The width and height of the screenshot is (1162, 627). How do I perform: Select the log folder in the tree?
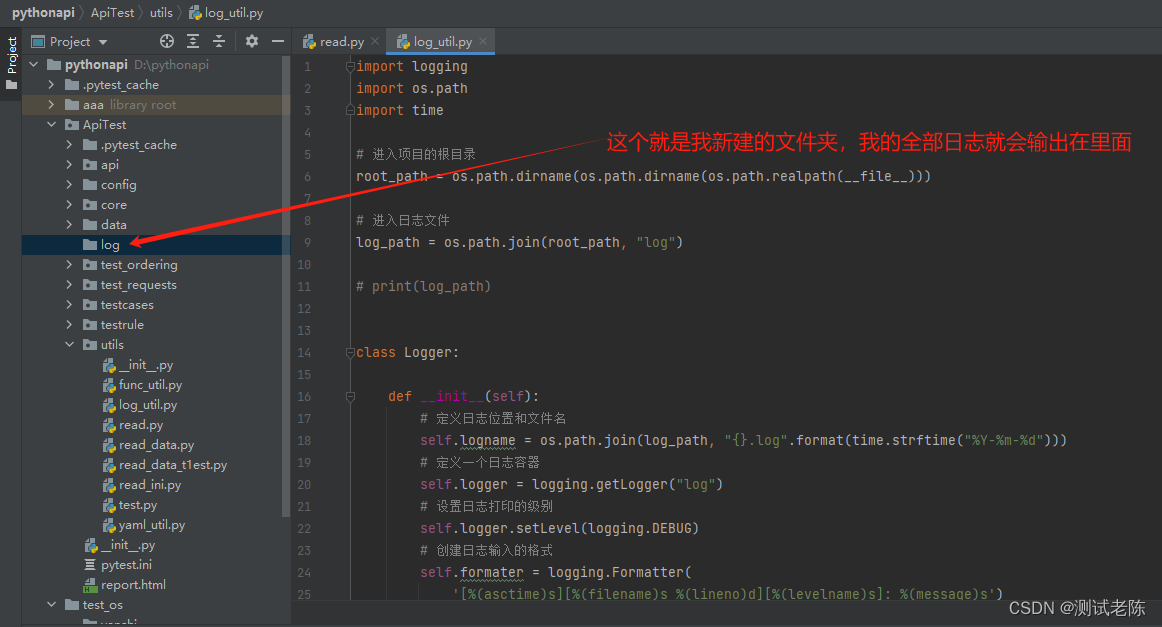pos(156,245)
